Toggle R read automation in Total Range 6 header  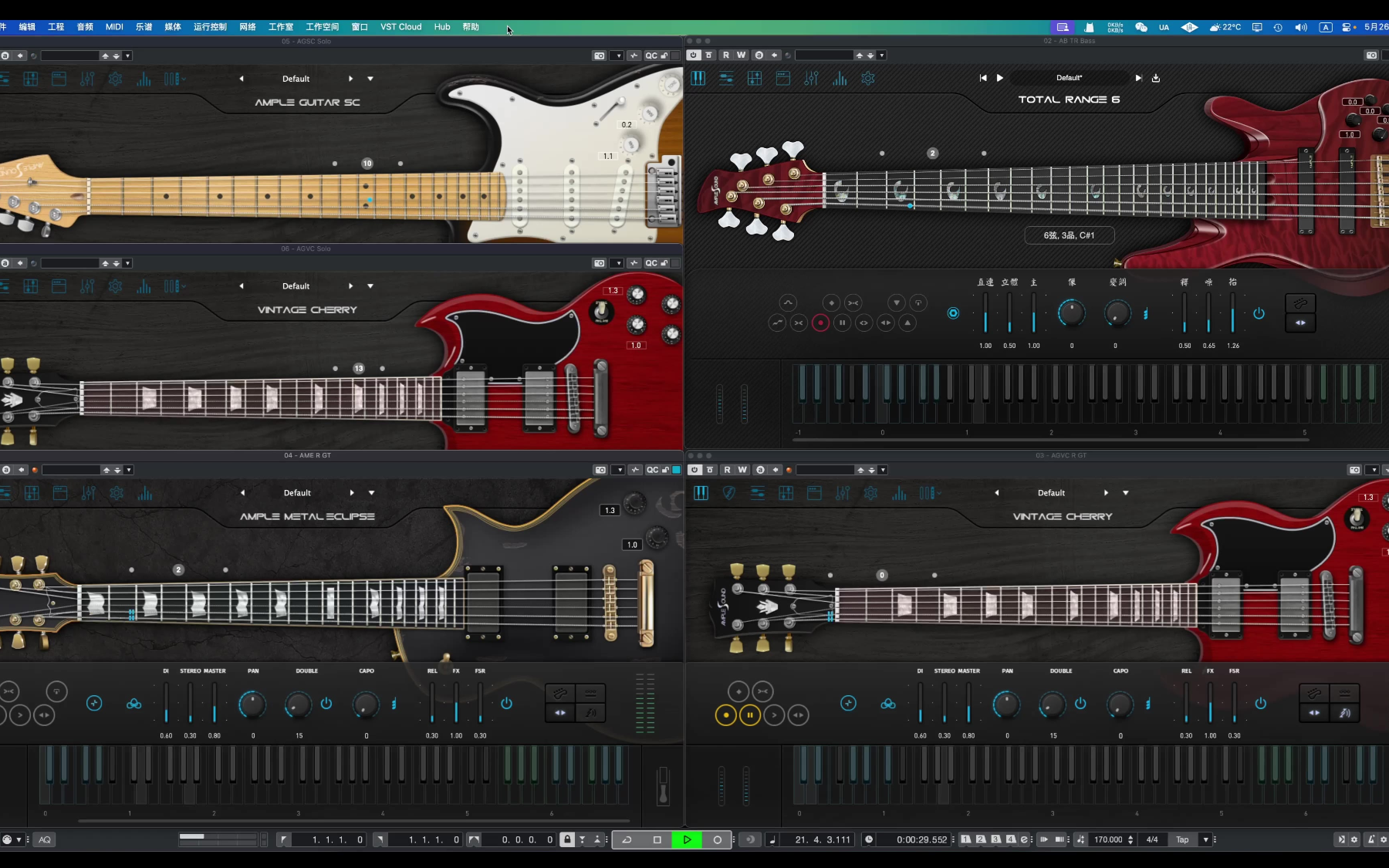point(725,55)
